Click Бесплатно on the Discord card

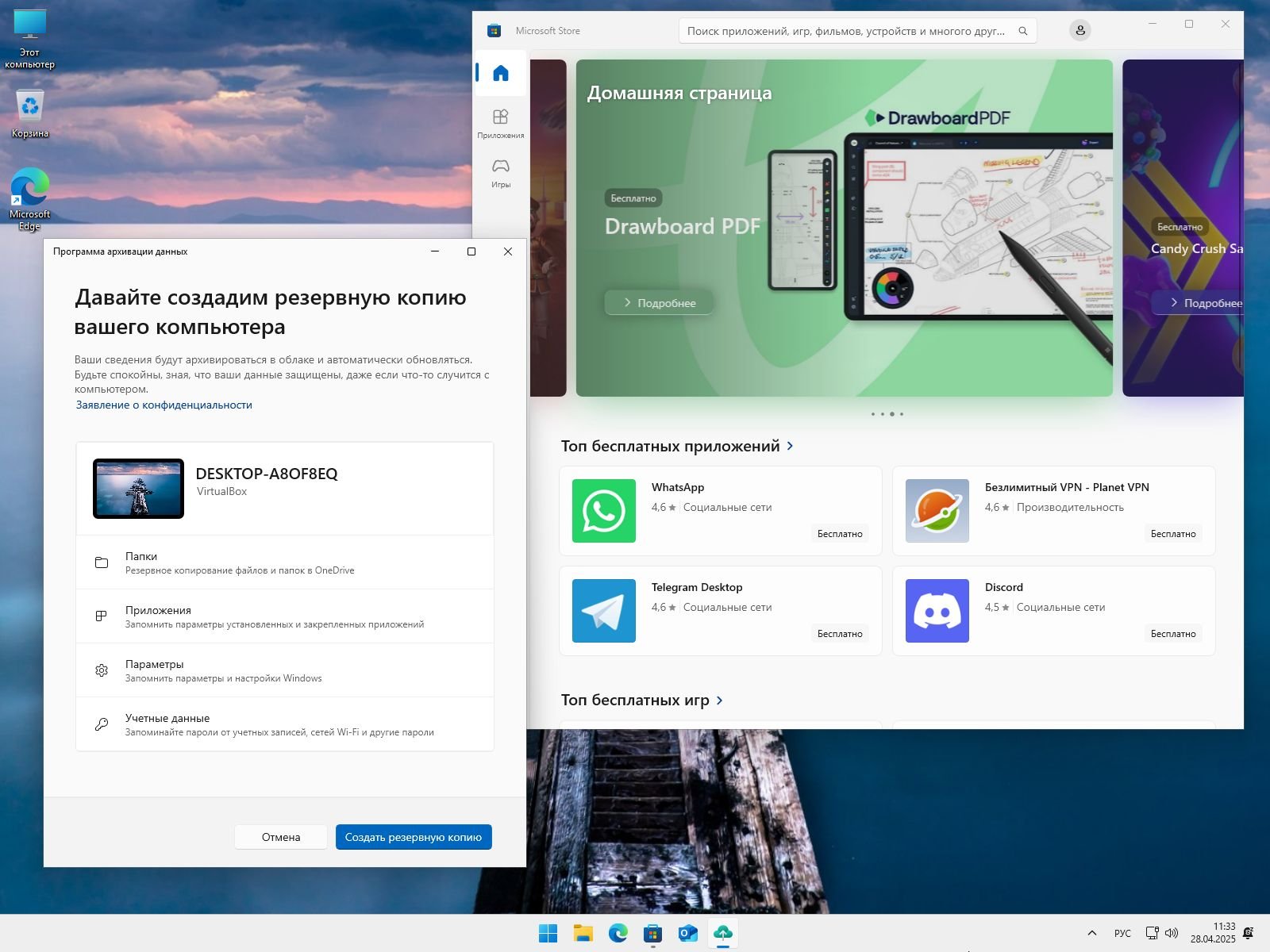[1173, 634]
